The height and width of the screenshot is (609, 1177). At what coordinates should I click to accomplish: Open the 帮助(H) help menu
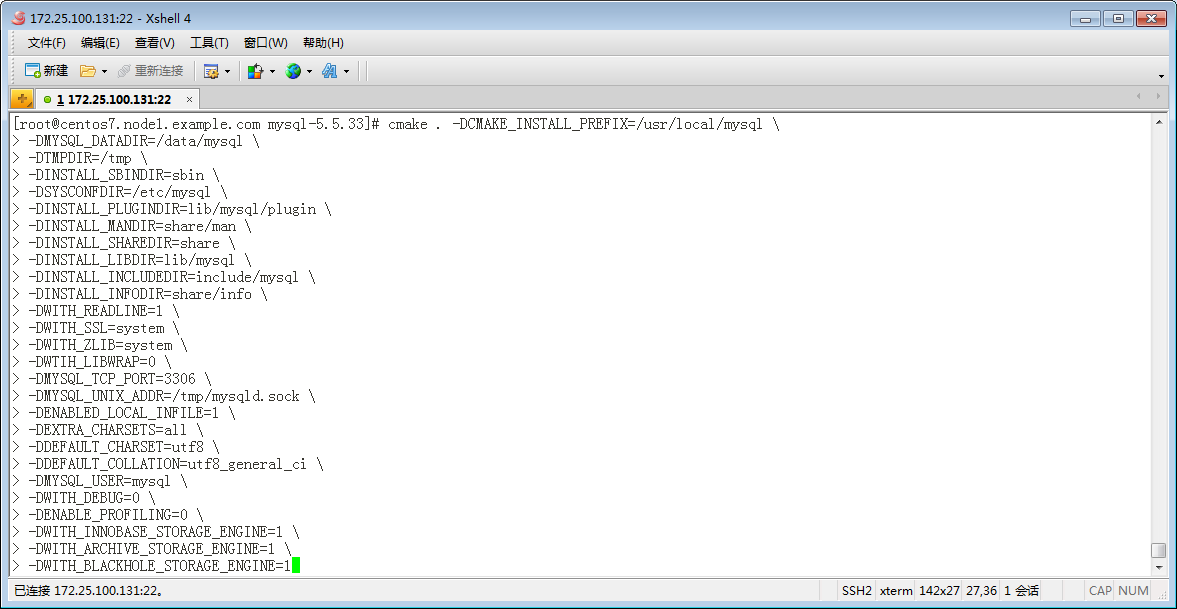coord(320,42)
